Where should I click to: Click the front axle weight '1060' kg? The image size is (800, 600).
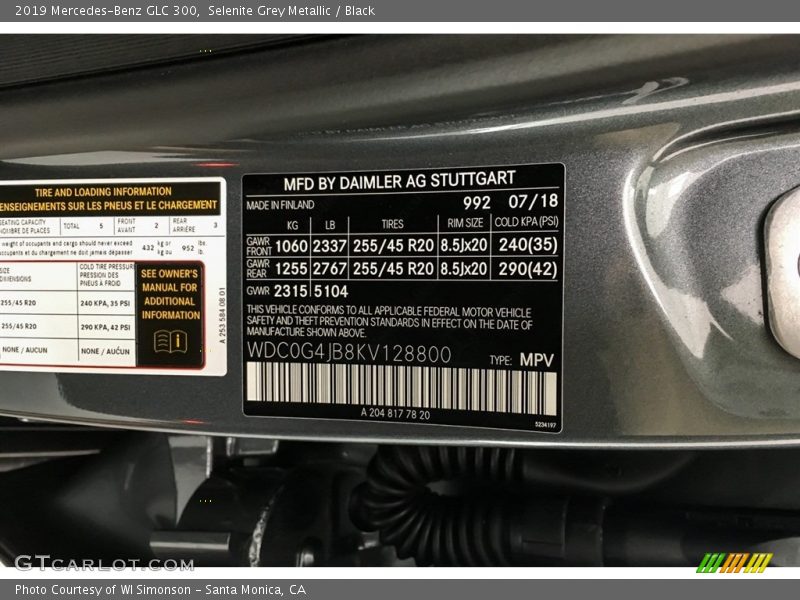(291, 246)
